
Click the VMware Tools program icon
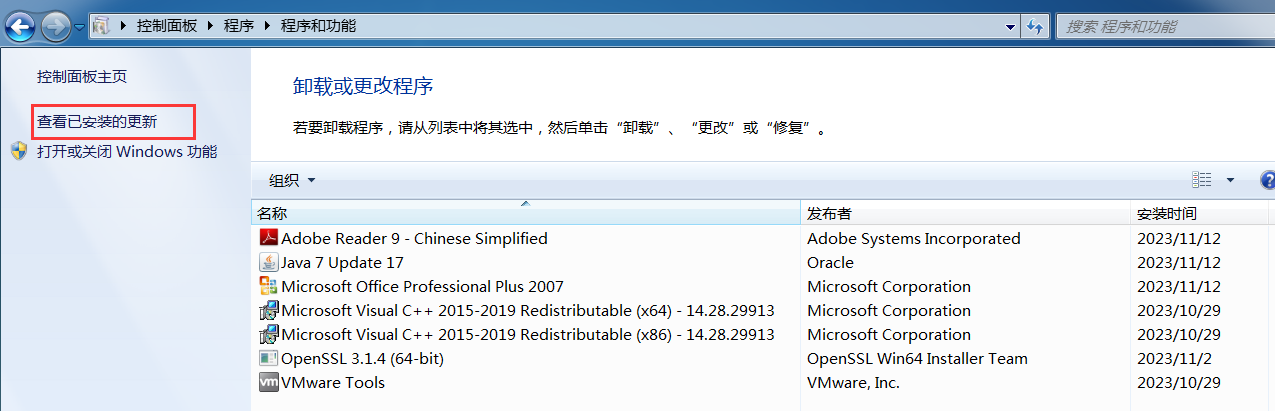pos(268,382)
